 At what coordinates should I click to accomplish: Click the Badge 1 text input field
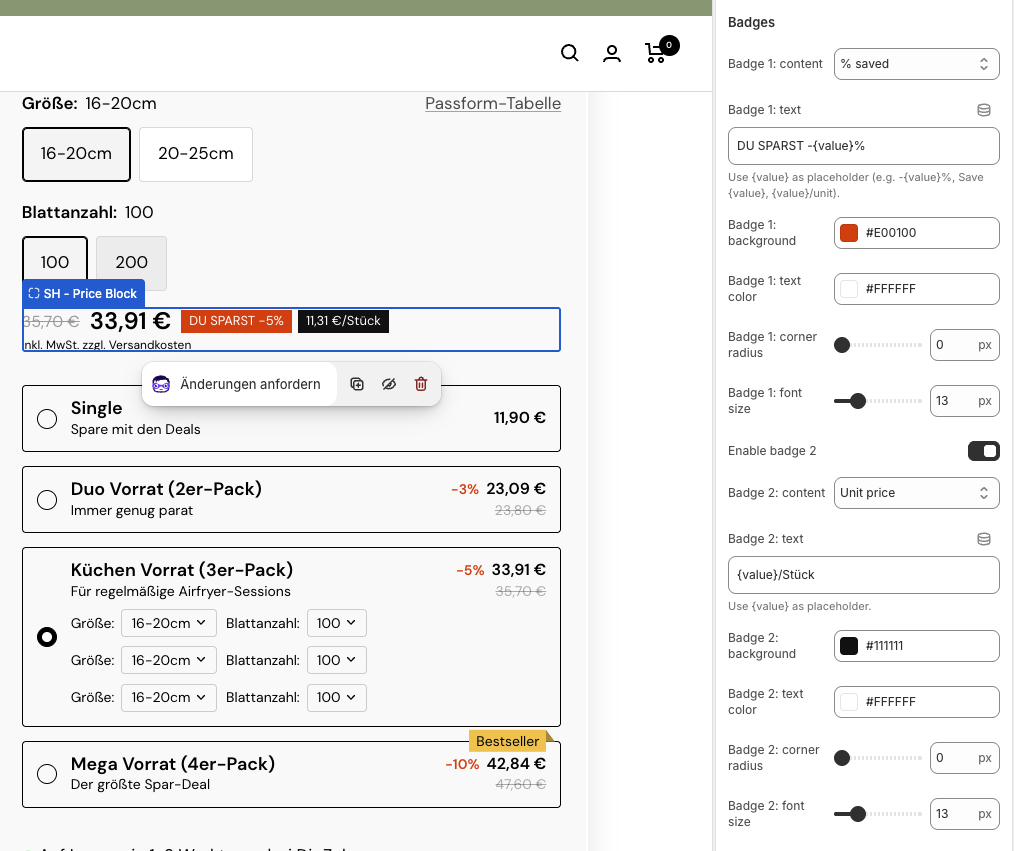pyautogui.click(x=863, y=146)
